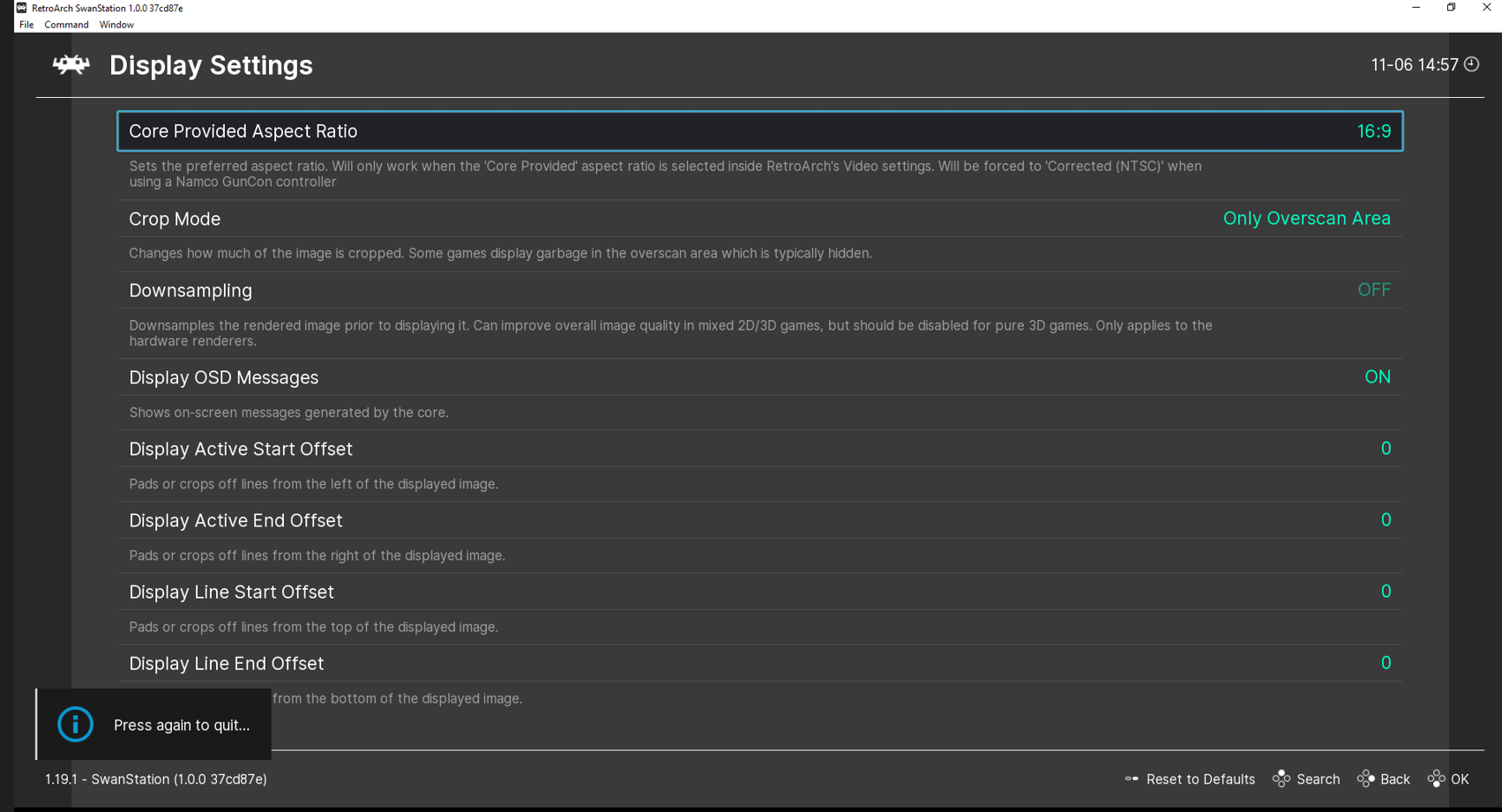This screenshot has width=1502, height=812.
Task: Click the Downsampling description text
Action: pos(670,333)
